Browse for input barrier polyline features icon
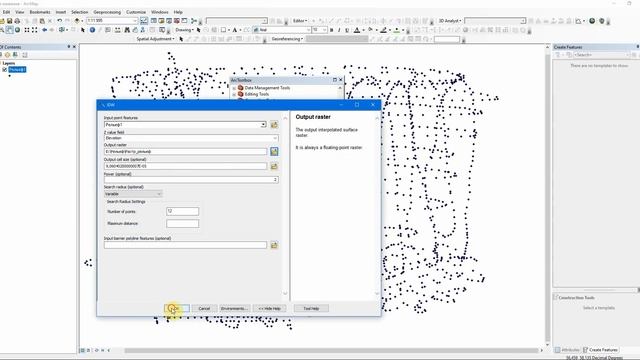This screenshot has height=360, width=640. point(274,245)
